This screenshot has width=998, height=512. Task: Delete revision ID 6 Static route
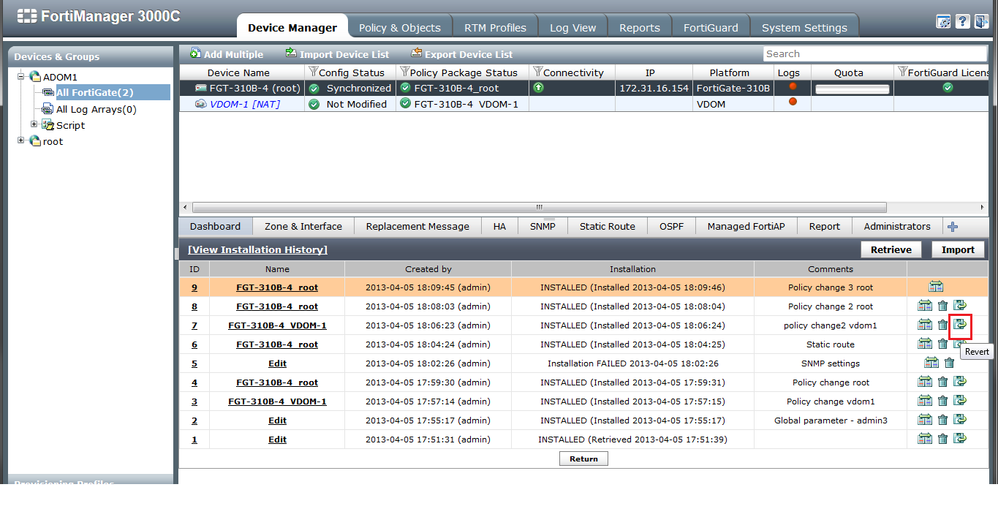[943, 344]
